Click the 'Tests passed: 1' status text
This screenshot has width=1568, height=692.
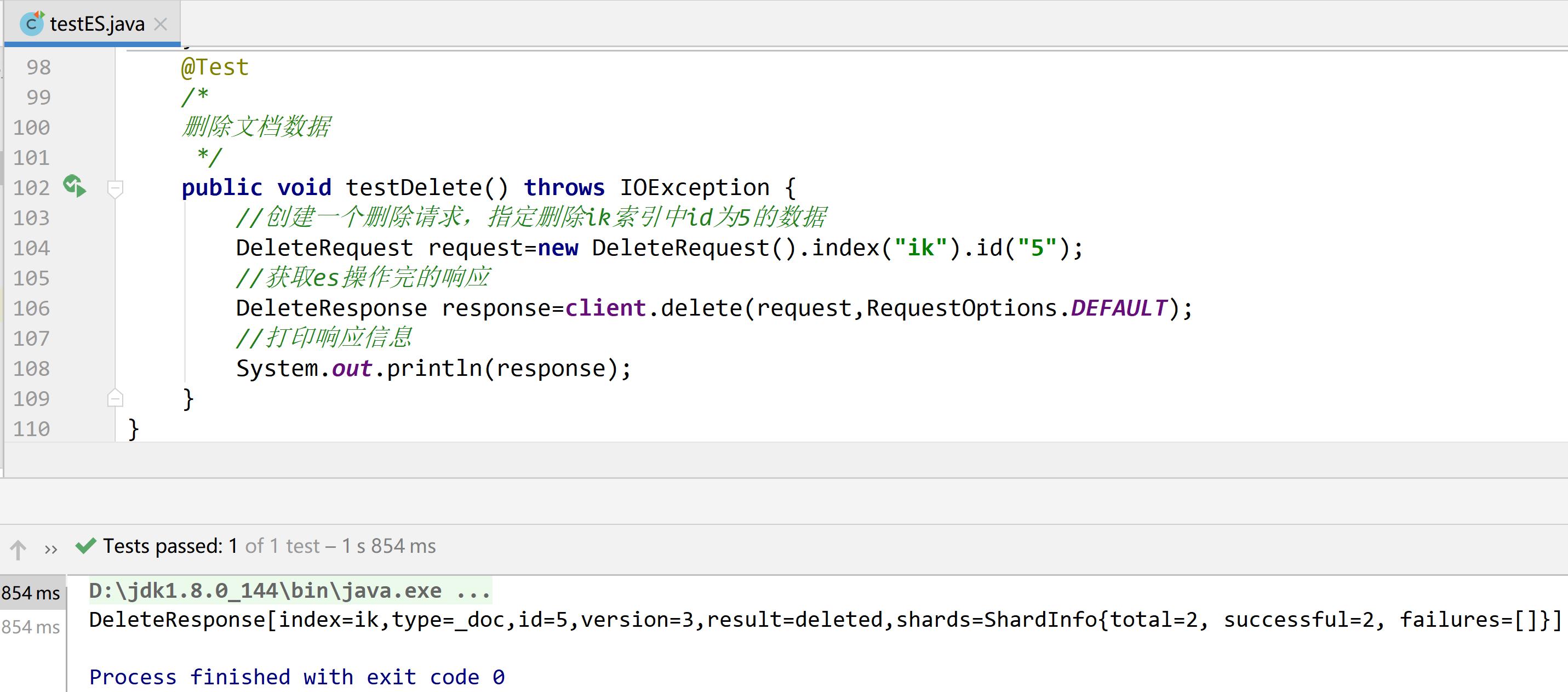coord(170,546)
